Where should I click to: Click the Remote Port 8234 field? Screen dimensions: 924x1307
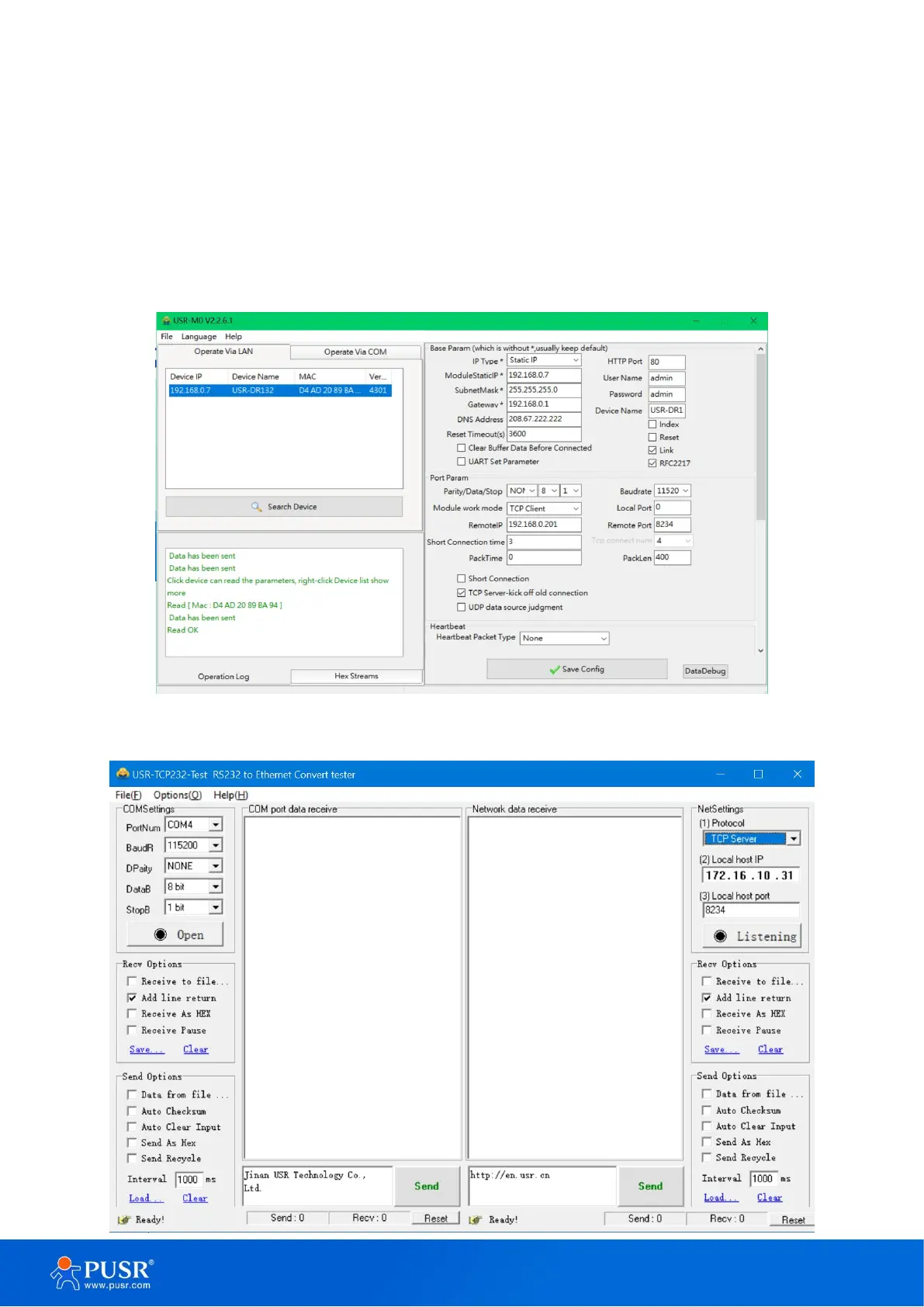pos(672,525)
